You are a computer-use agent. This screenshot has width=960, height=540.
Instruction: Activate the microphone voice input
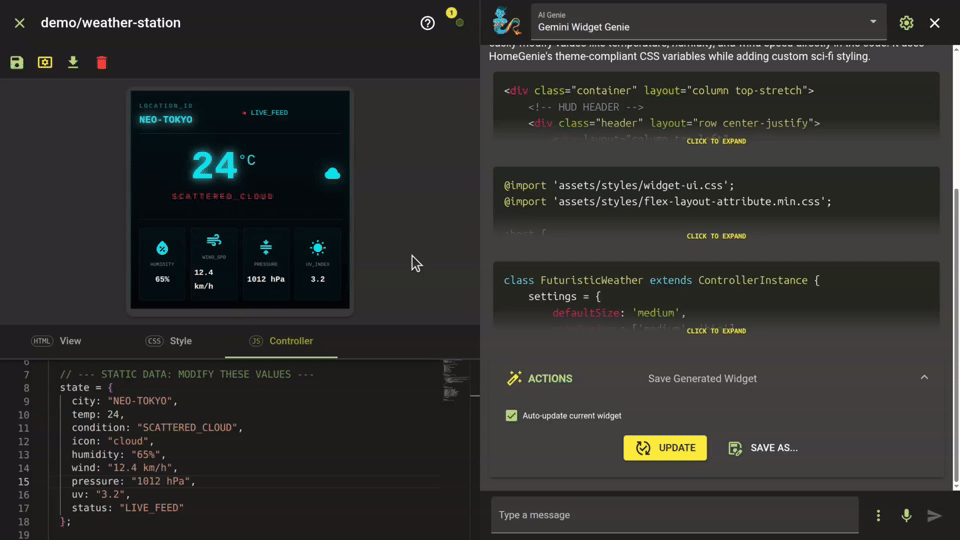(906, 516)
